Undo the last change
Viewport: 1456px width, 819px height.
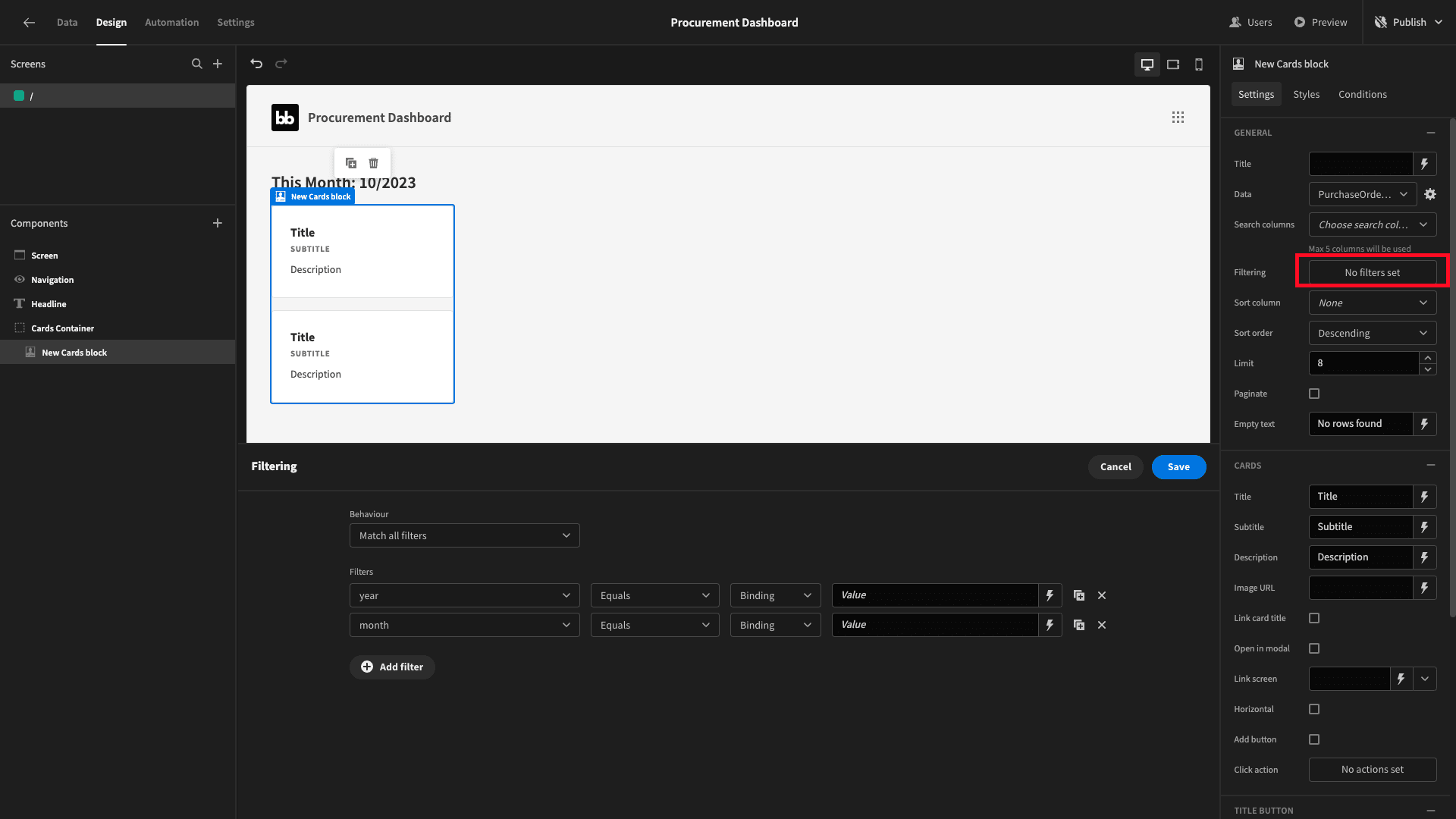pyautogui.click(x=256, y=64)
